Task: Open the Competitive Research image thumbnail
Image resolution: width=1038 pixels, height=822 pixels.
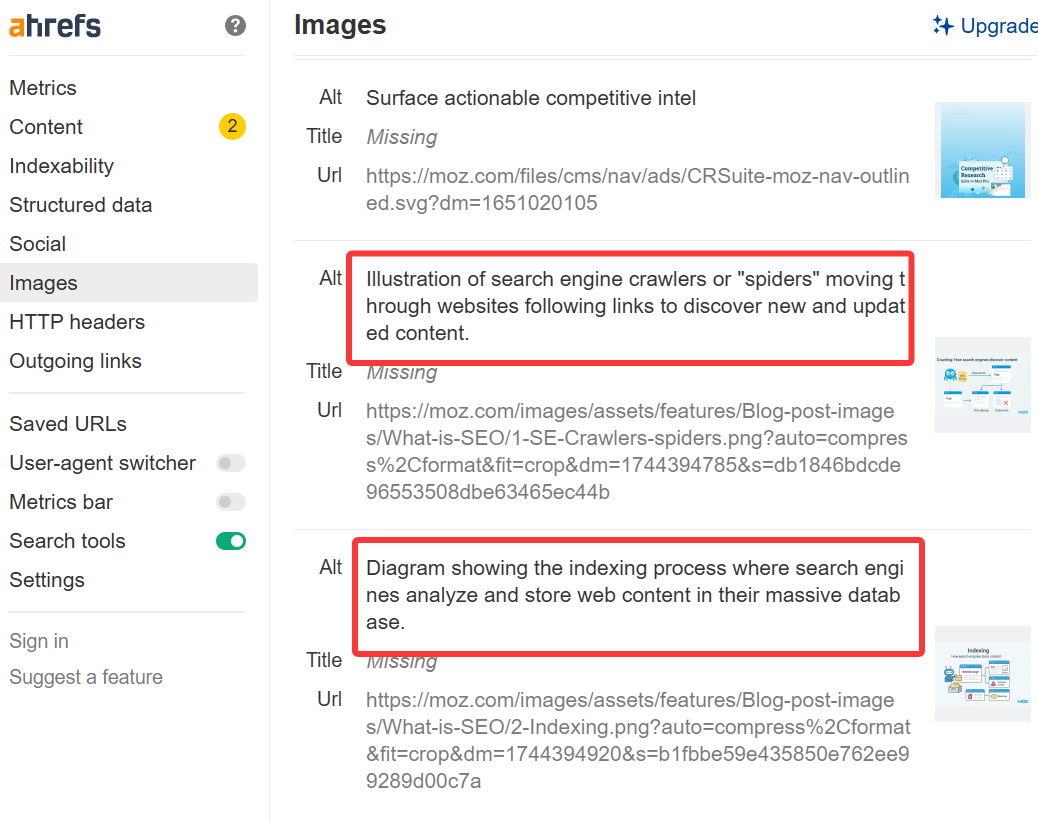Action: tap(982, 150)
